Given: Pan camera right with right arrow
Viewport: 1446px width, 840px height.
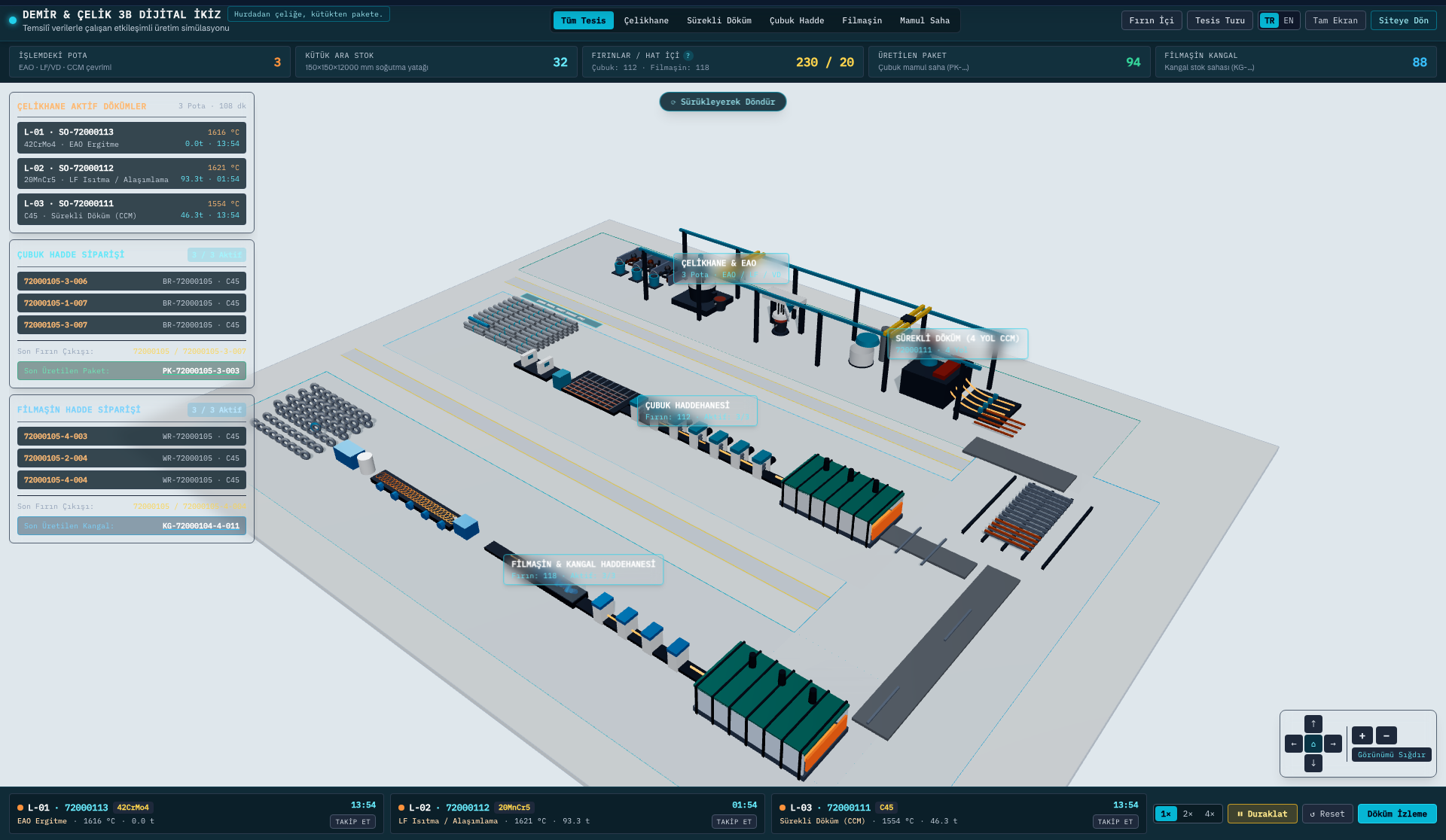Looking at the screenshot, I should click(x=1332, y=744).
